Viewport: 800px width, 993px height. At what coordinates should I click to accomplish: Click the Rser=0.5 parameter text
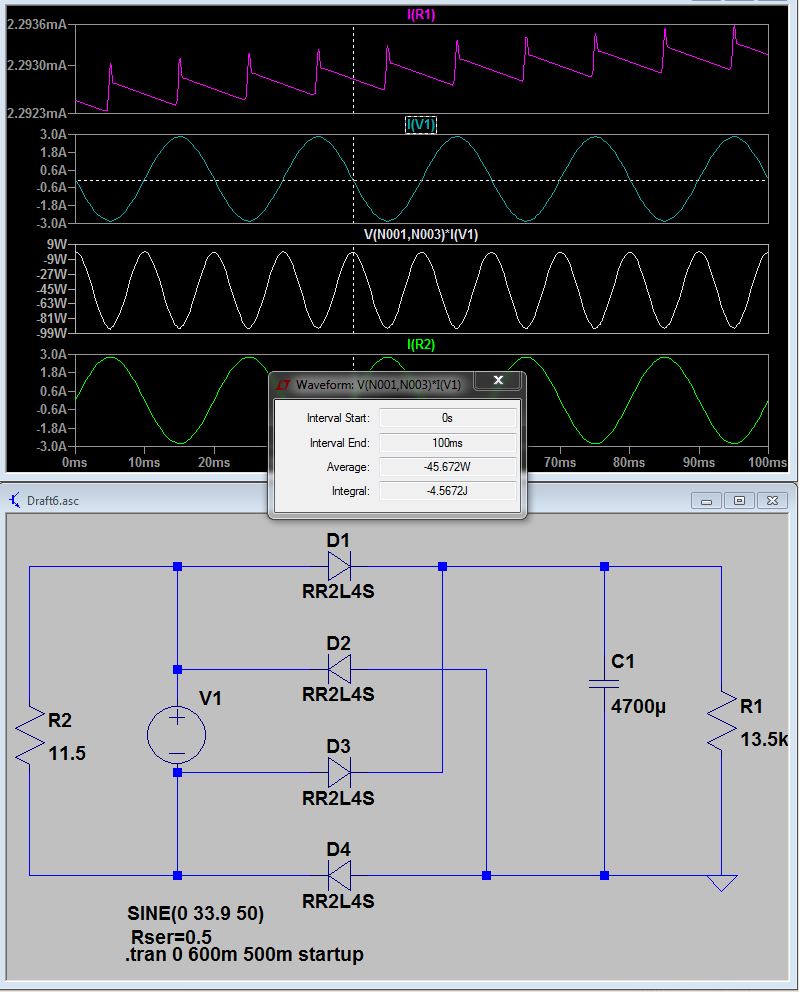point(171,937)
